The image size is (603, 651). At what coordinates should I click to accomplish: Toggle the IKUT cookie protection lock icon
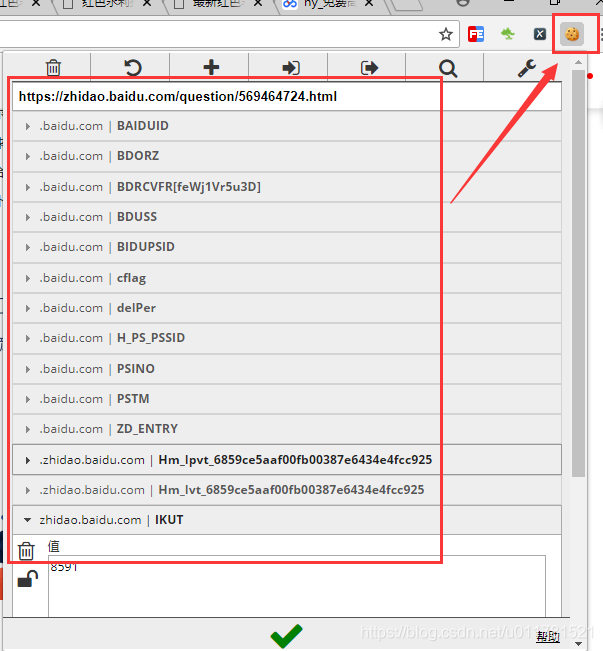(x=28, y=579)
